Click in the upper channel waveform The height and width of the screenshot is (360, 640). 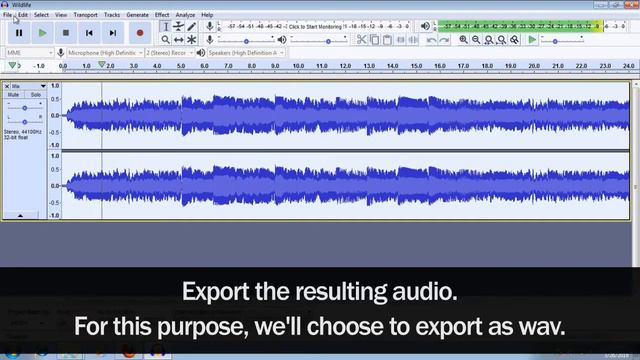click(345, 116)
